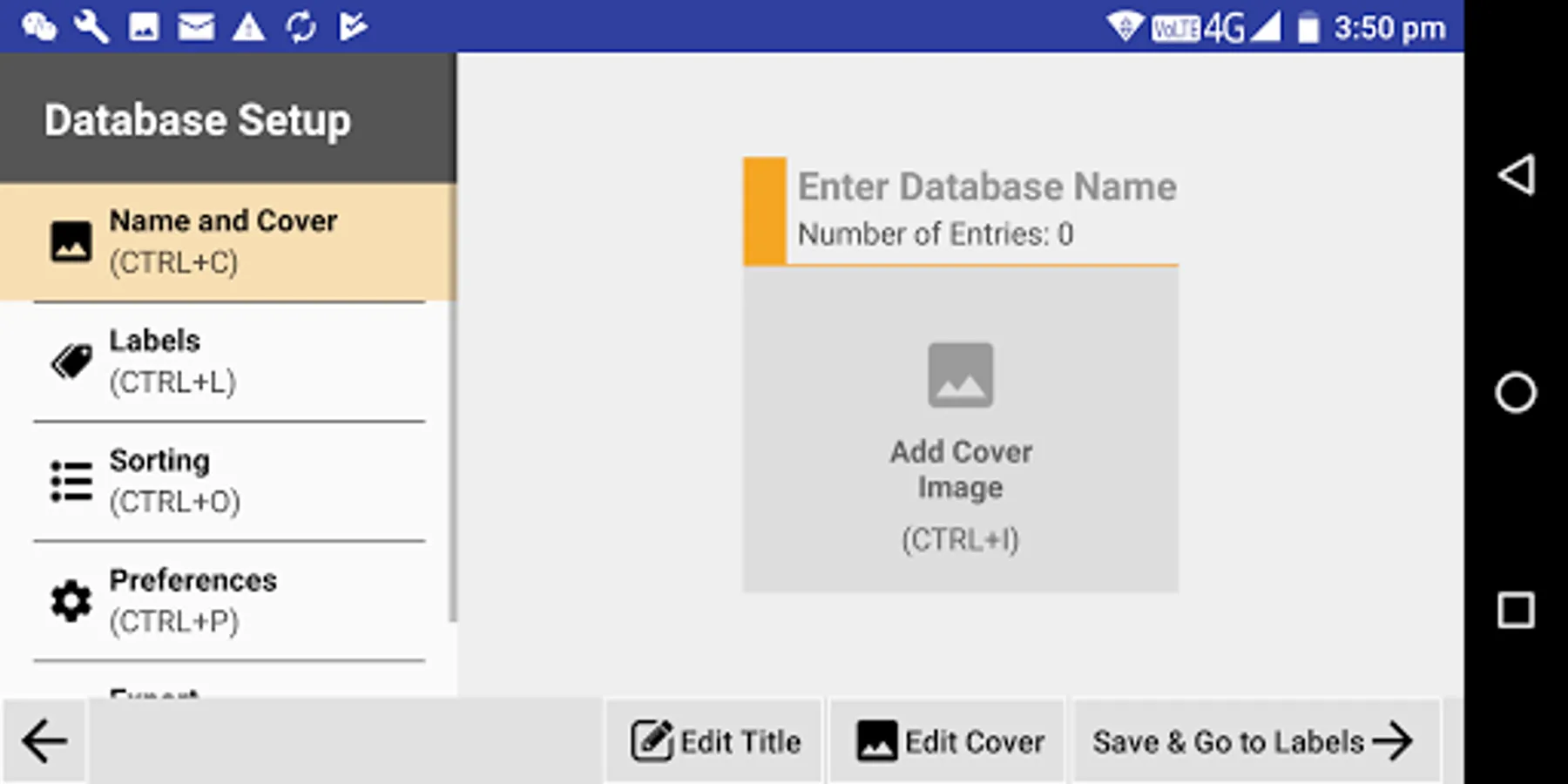Tap the Wi-Fi icon in status bar
The width and height of the screenshot is (1568, 784).
[1125, 26]
